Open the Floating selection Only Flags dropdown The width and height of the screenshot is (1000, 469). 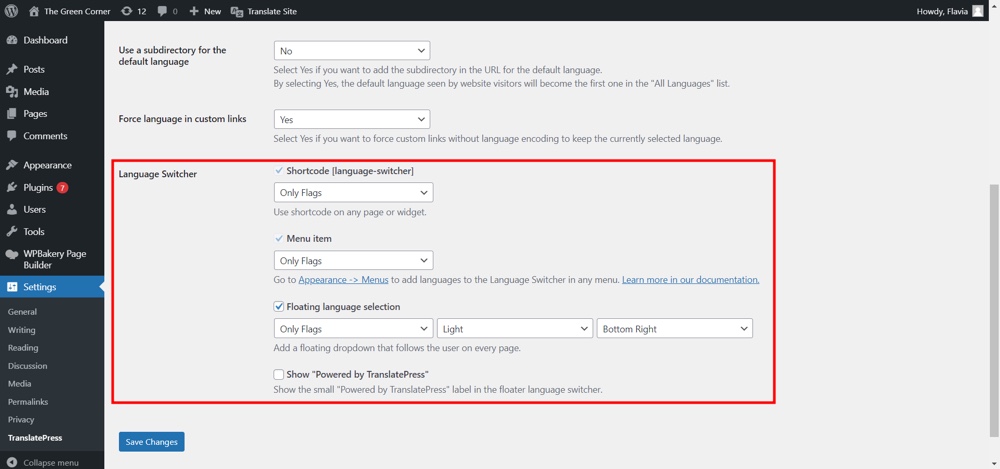pyautogui.click(x=353, y=329)
